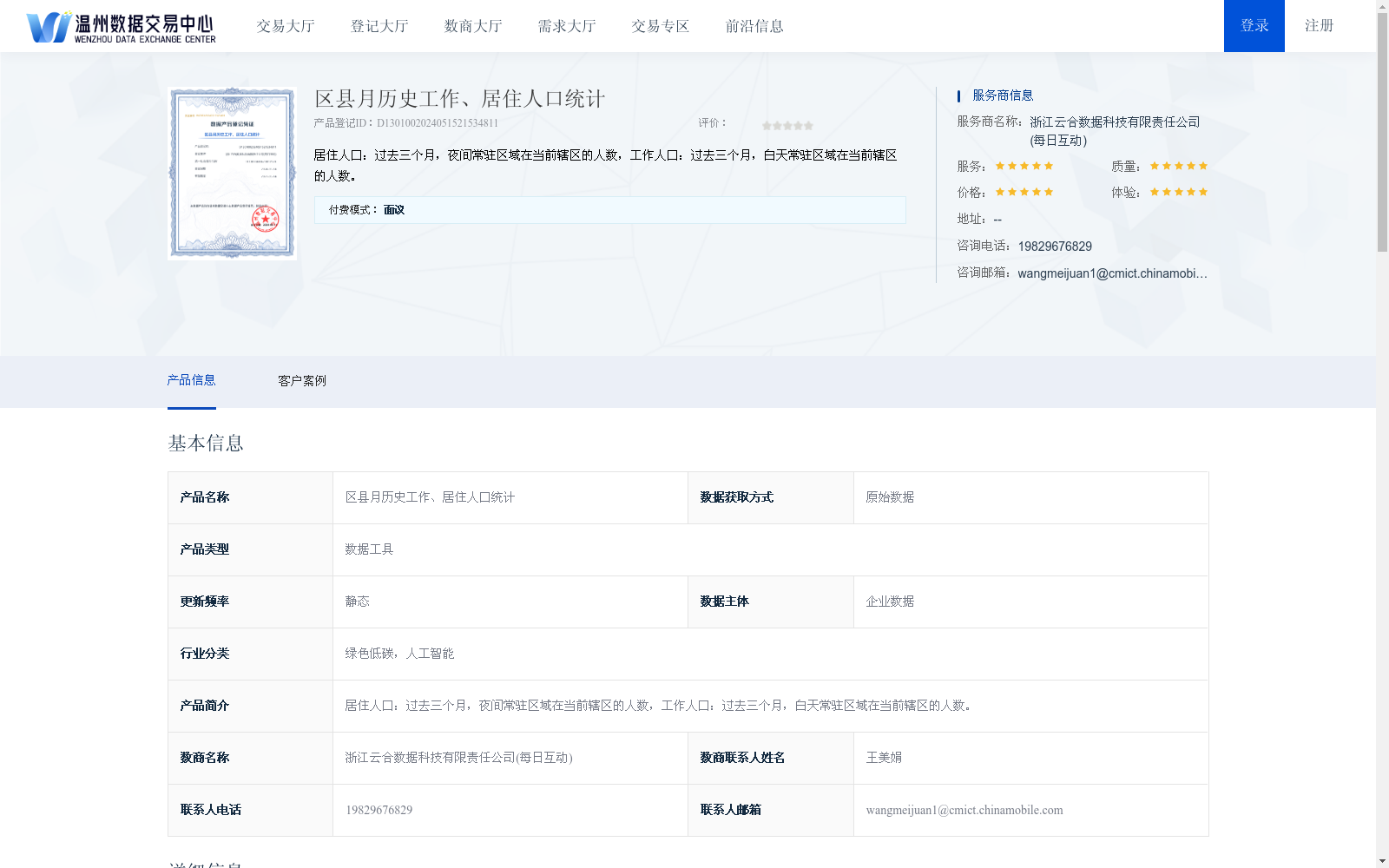The width and height of the screenshot is (1389, 868).
Task: Click the 产品简介 description text in table
Action: [x=660, y=706]
